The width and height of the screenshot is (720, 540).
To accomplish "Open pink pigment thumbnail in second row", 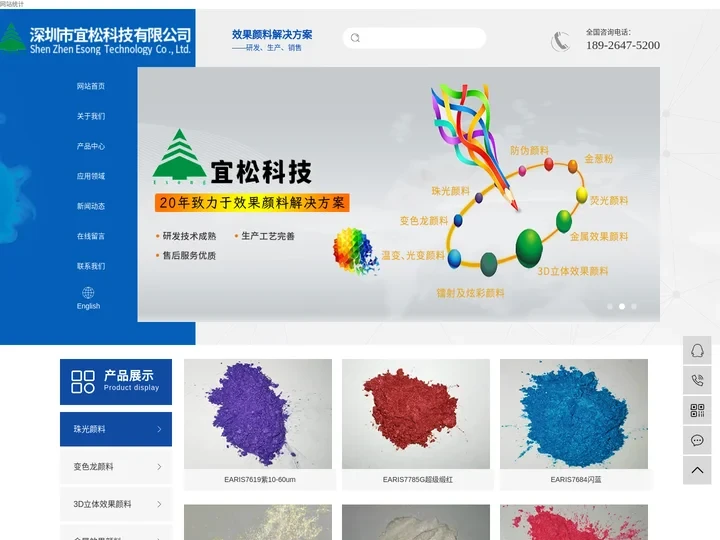I will (574, 523).
